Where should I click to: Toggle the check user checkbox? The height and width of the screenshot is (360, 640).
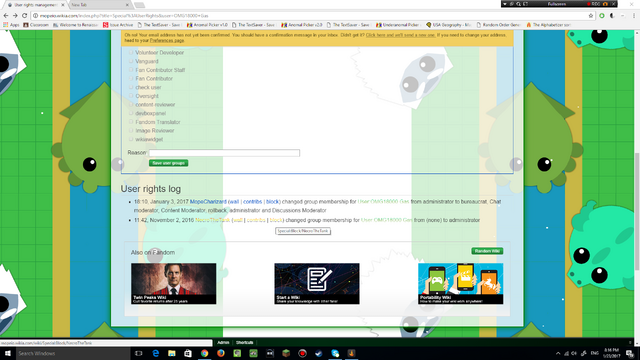pos(131,87)
